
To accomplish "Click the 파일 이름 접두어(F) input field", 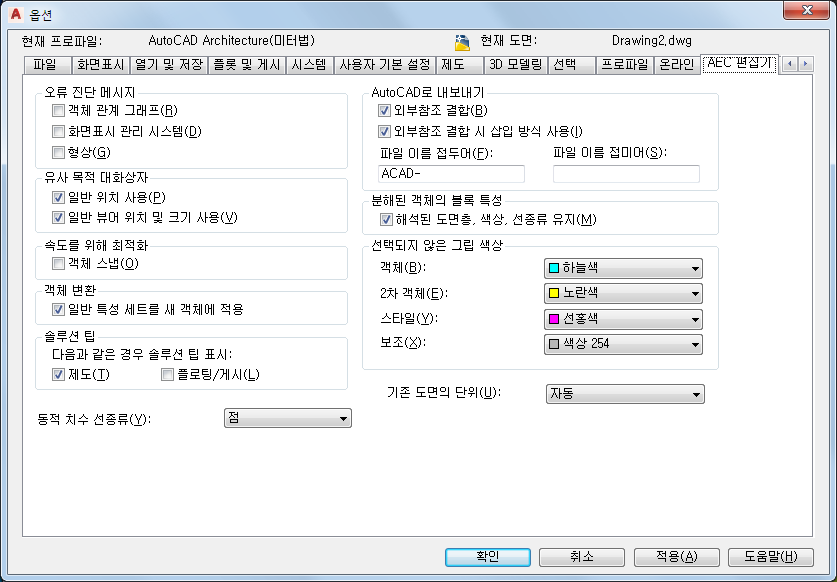I will [451, 174].
